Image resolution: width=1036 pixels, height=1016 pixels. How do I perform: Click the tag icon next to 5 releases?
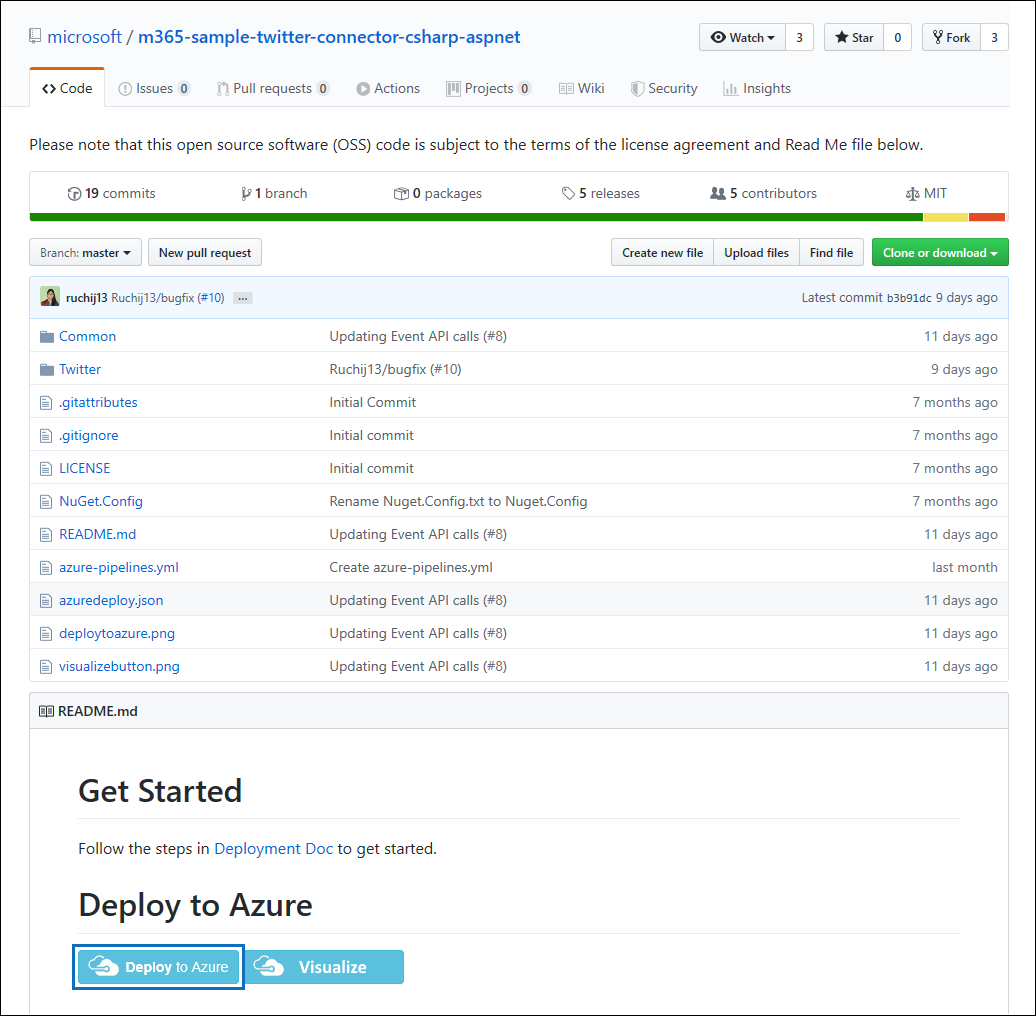pos(568,193)
